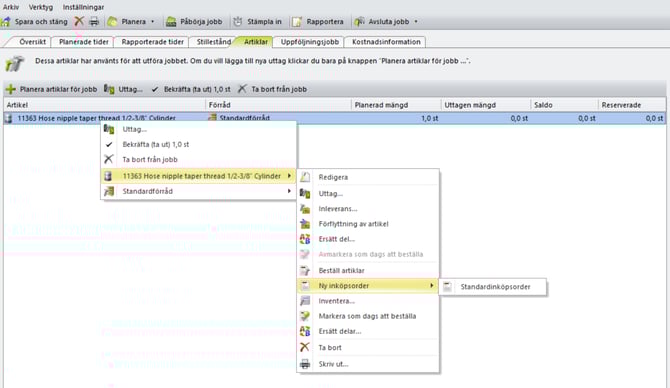Viewport: 670px width, 388px height.
Task: Switch to the Rapporterade tider tab
Action: point(153,41)
